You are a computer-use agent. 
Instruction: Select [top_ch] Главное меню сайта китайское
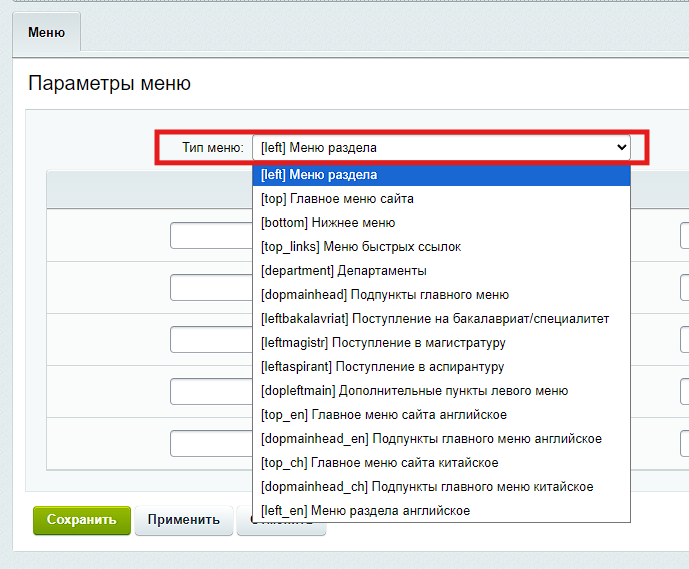441,463
